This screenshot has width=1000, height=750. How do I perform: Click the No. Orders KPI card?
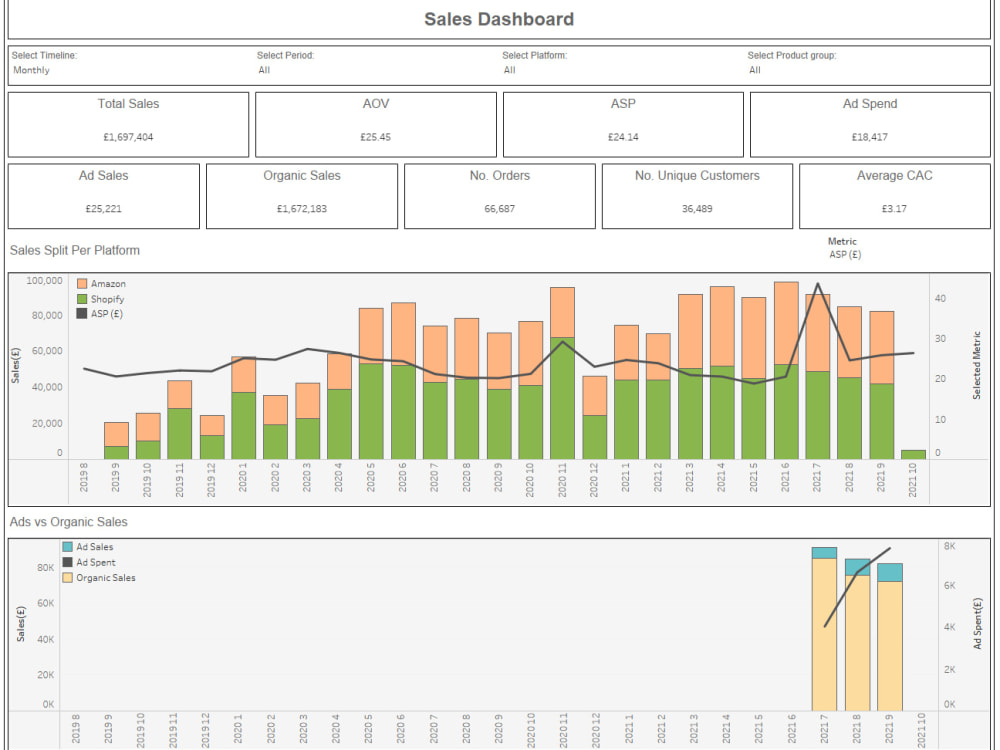pyautogui.click(x=498, y=196)
